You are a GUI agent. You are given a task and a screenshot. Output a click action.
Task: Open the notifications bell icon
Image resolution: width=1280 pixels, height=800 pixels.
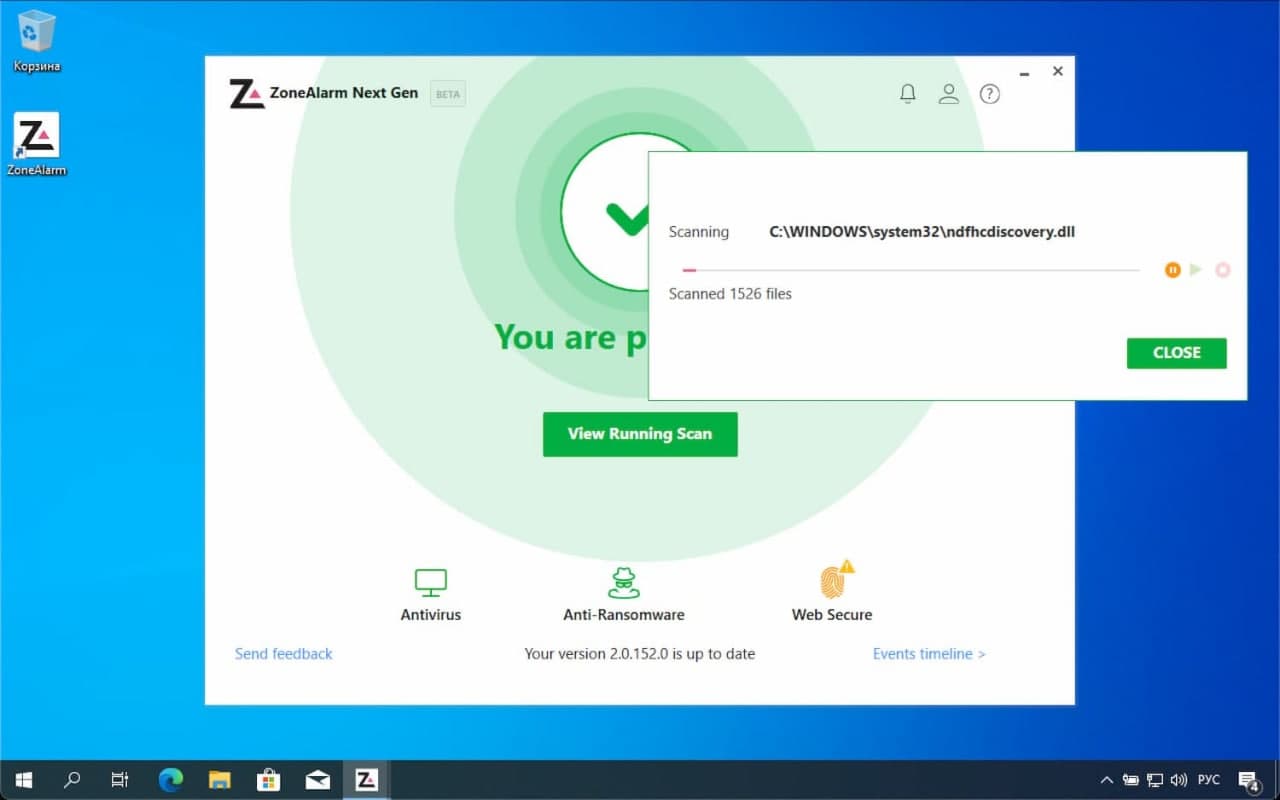pyautogui.click(x=908, y=94)
